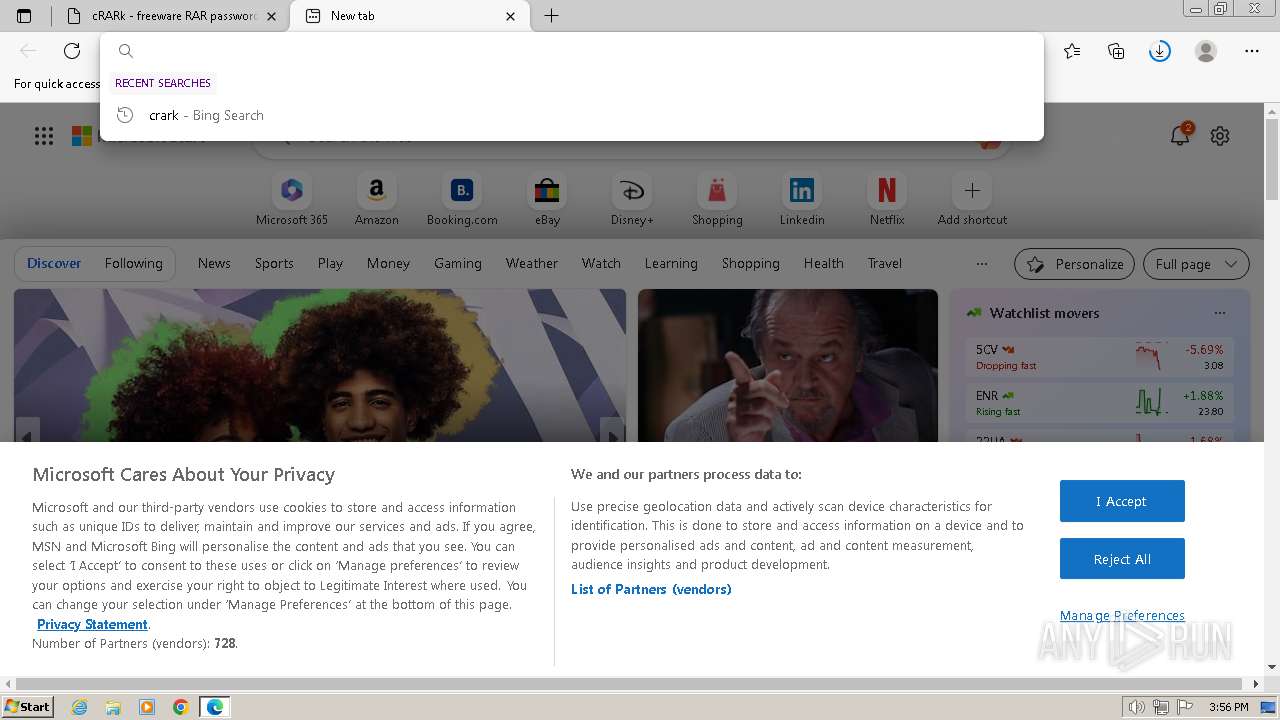Open the Collections icon

tap(1116, 51)
